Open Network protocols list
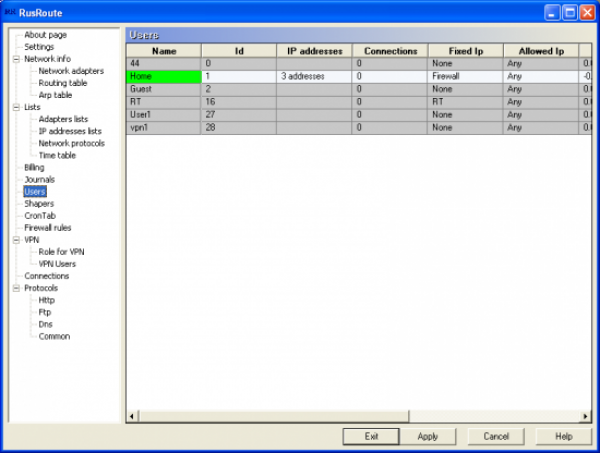 click(72, 143)
